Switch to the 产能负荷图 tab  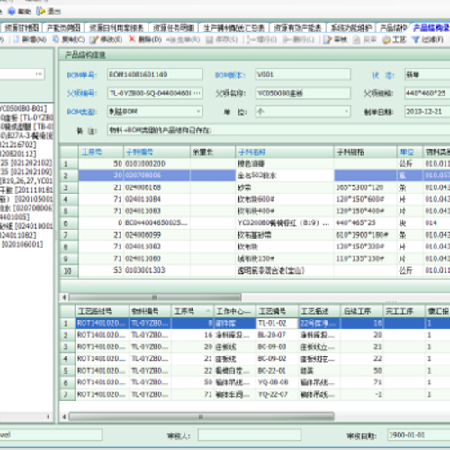coord(64,28)
